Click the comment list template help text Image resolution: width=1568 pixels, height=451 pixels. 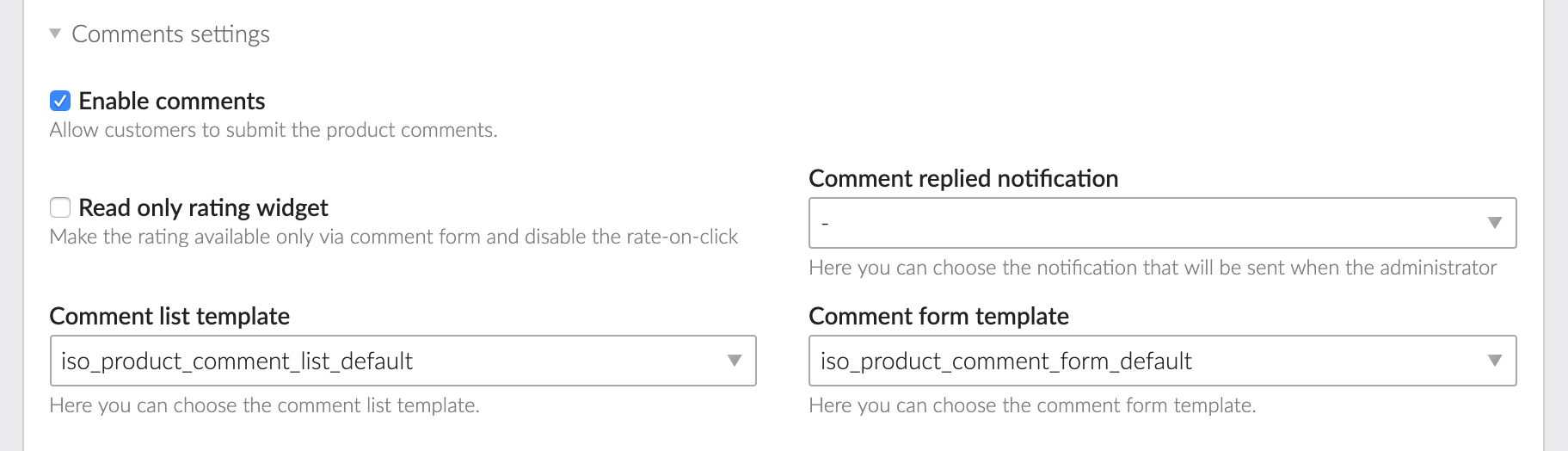click(x=264, y=405)
